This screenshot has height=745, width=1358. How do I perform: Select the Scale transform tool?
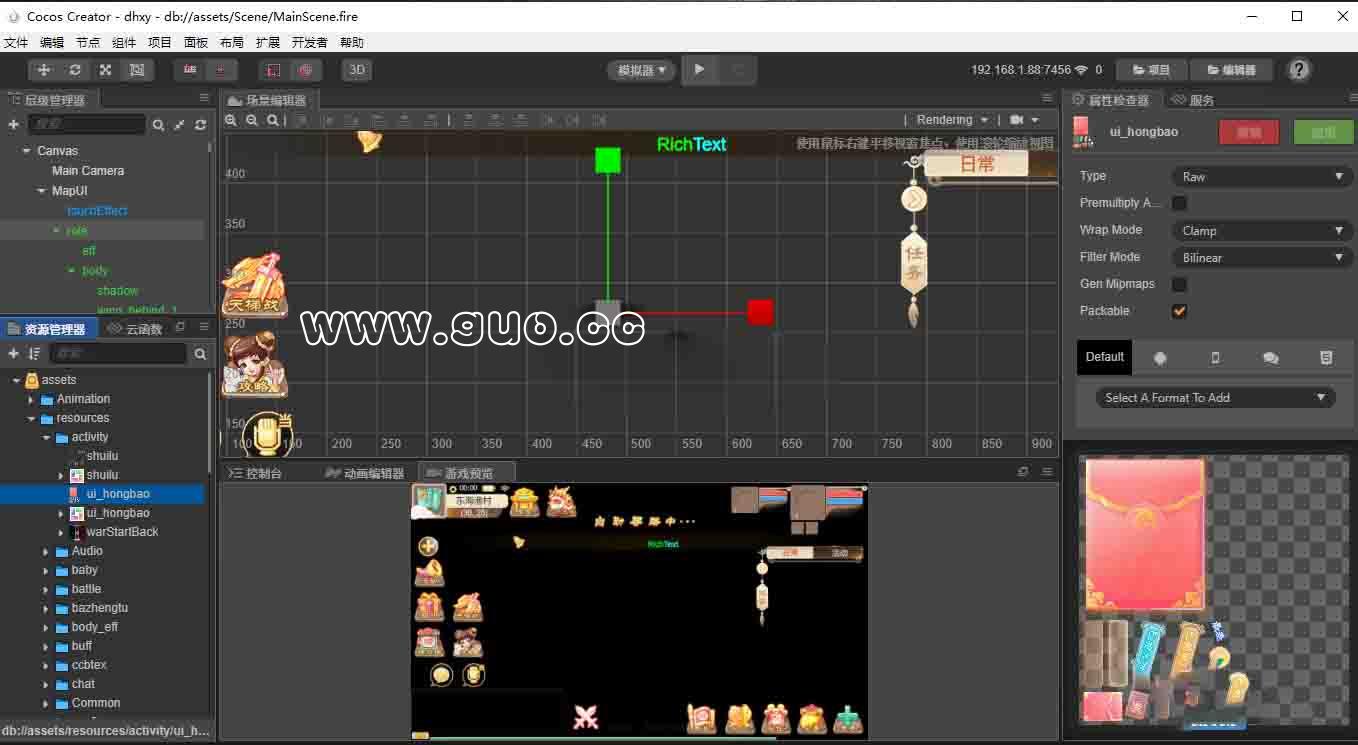(105, 70)
